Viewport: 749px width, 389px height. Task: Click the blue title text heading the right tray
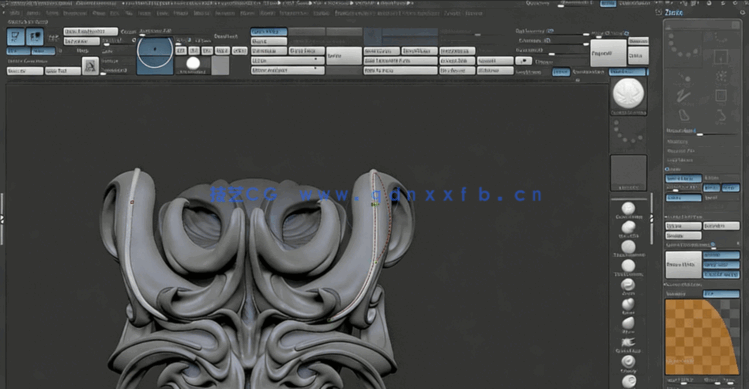(x=674, y=12)
